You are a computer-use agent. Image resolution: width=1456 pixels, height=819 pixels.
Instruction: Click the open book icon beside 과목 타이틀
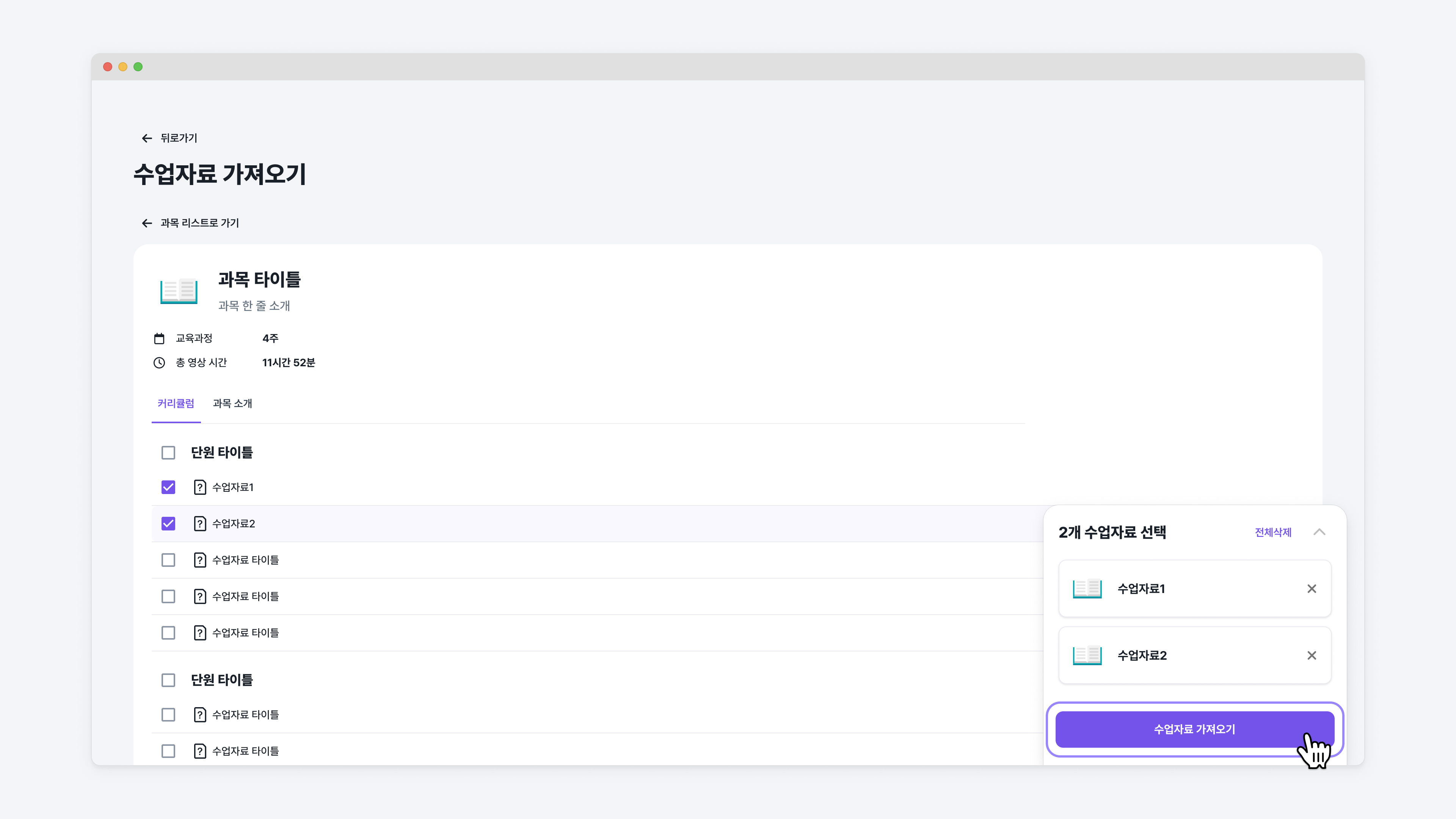[x=179, y=291]
